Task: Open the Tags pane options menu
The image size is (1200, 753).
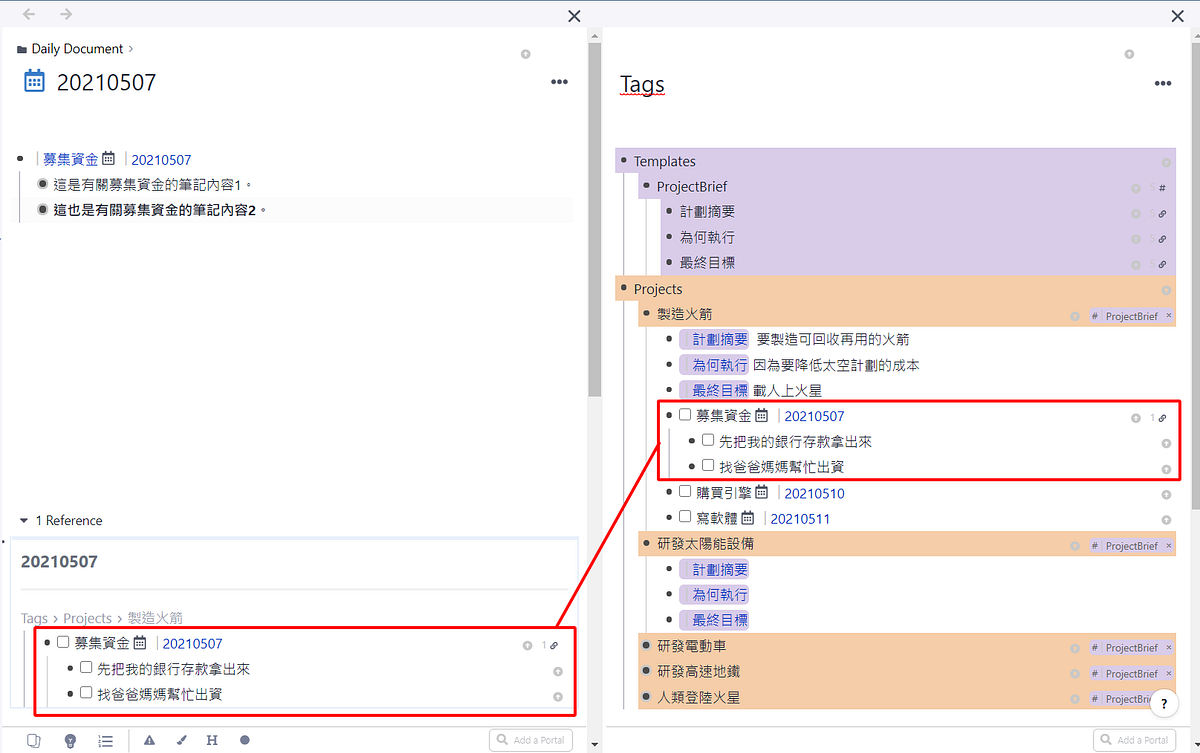Action: pos(1162,83)
